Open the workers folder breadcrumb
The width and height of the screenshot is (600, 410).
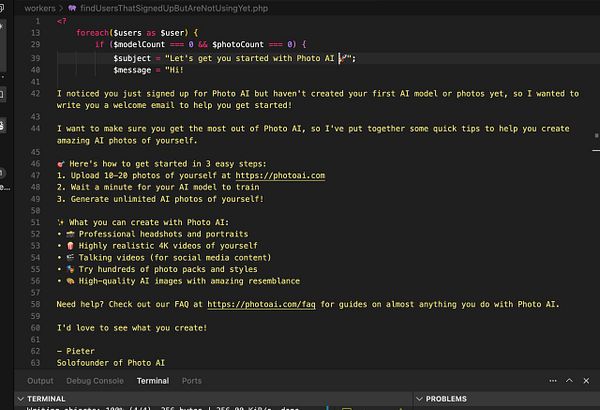click(40, 8)
